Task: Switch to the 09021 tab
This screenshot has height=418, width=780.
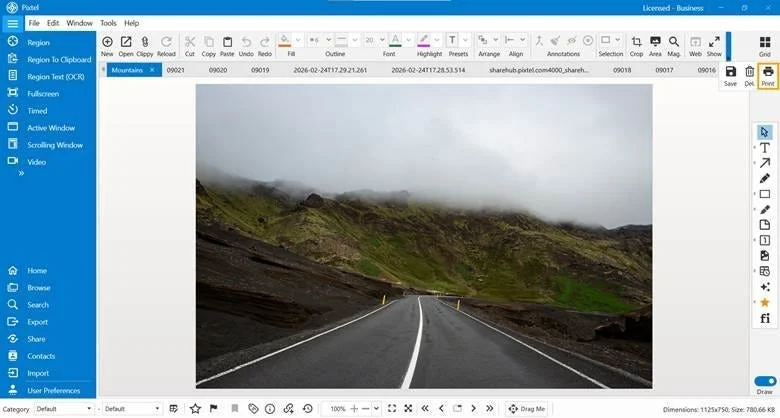Action: point(175,70)
